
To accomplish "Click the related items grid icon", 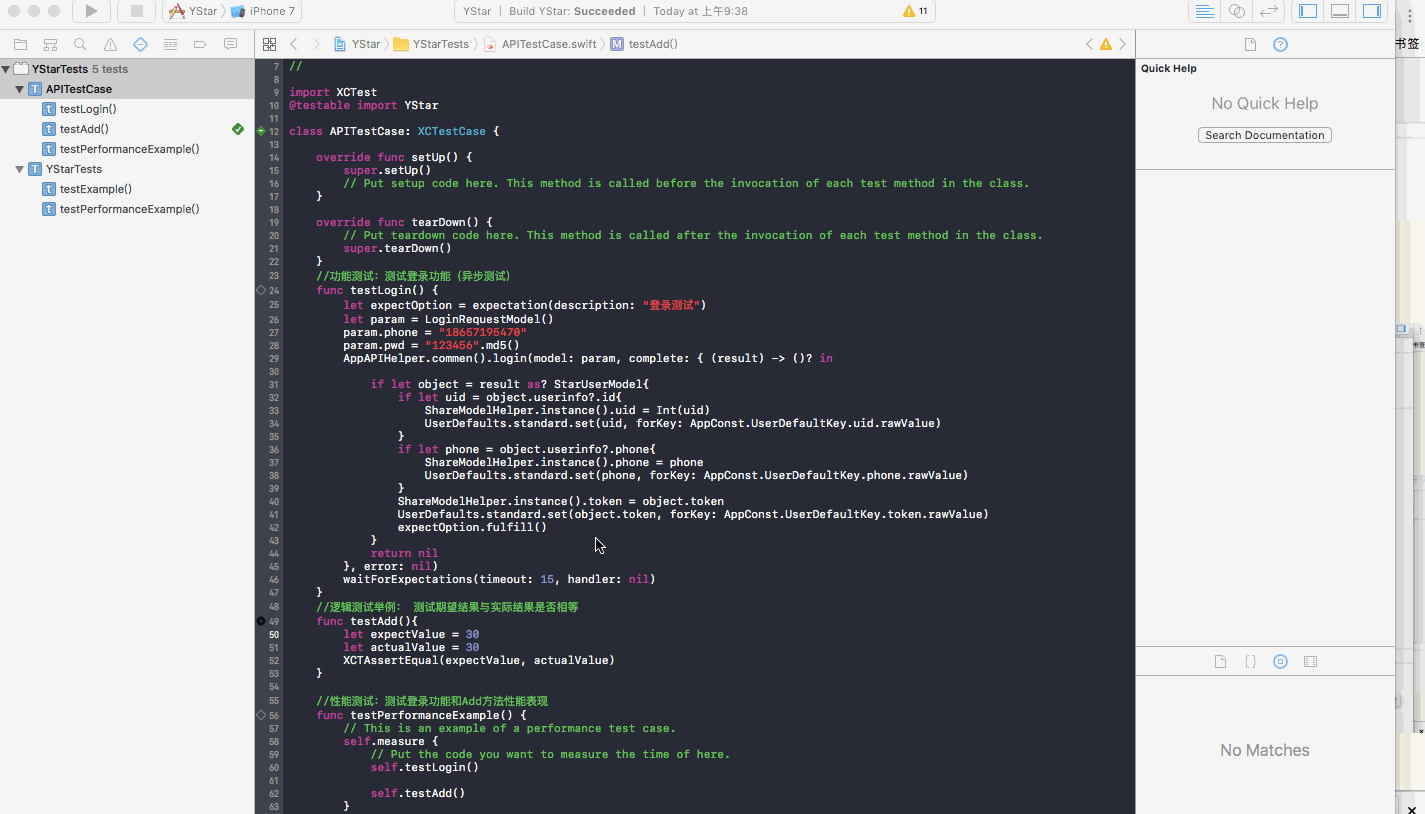I will click(x=269, y=45).
